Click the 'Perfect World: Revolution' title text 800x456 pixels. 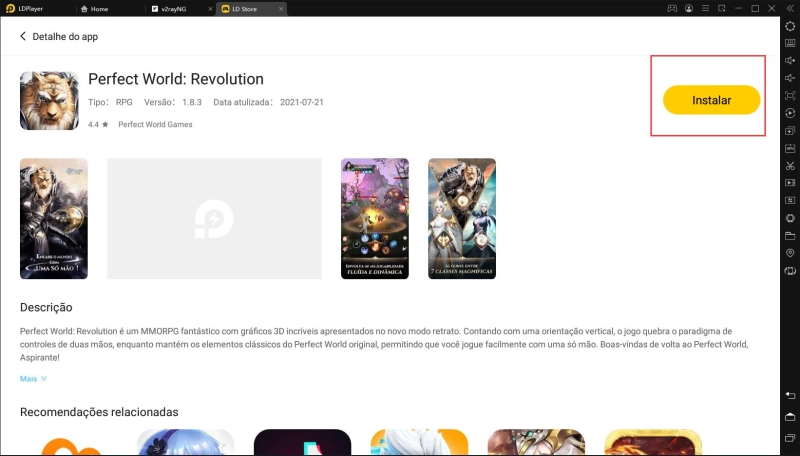(x=176, y=79)
